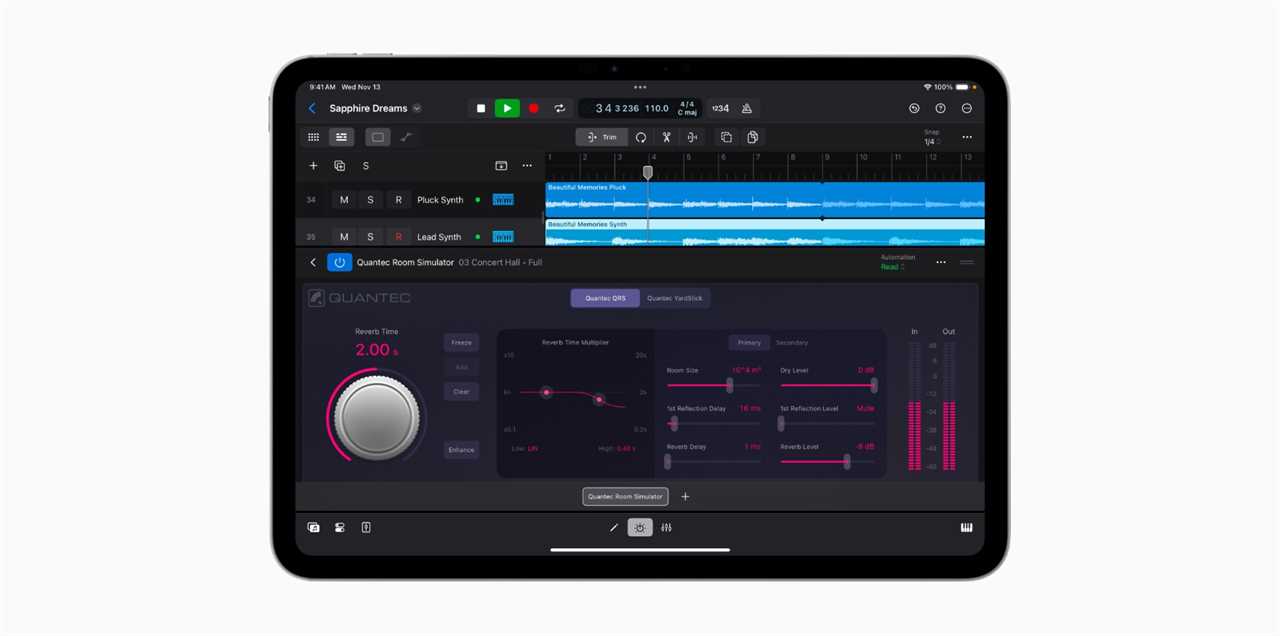The image size is (1280, 636).
Task: Mute the Pluck Synth track
Action: tap(344, 200)
